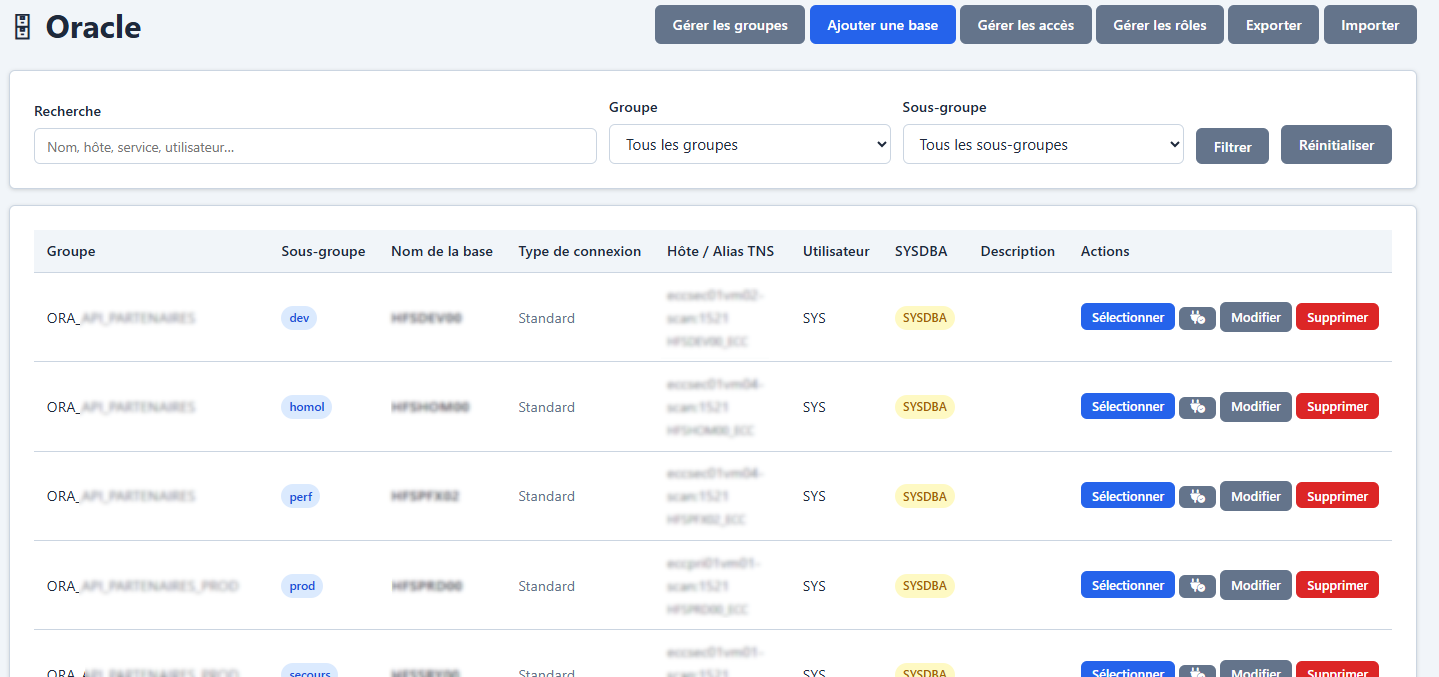Click Standard connection type in perf row
The image size is (1439, 677).
[546, 496]
